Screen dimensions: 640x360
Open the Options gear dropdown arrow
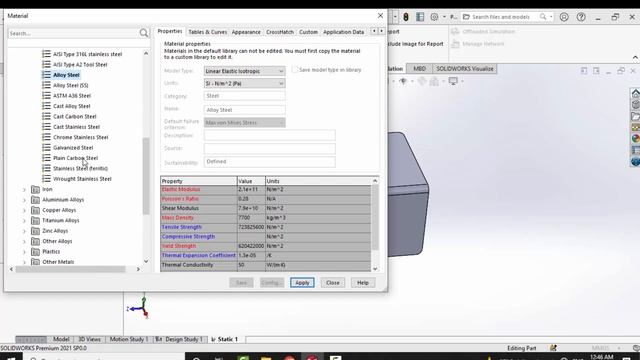(444, 17)
